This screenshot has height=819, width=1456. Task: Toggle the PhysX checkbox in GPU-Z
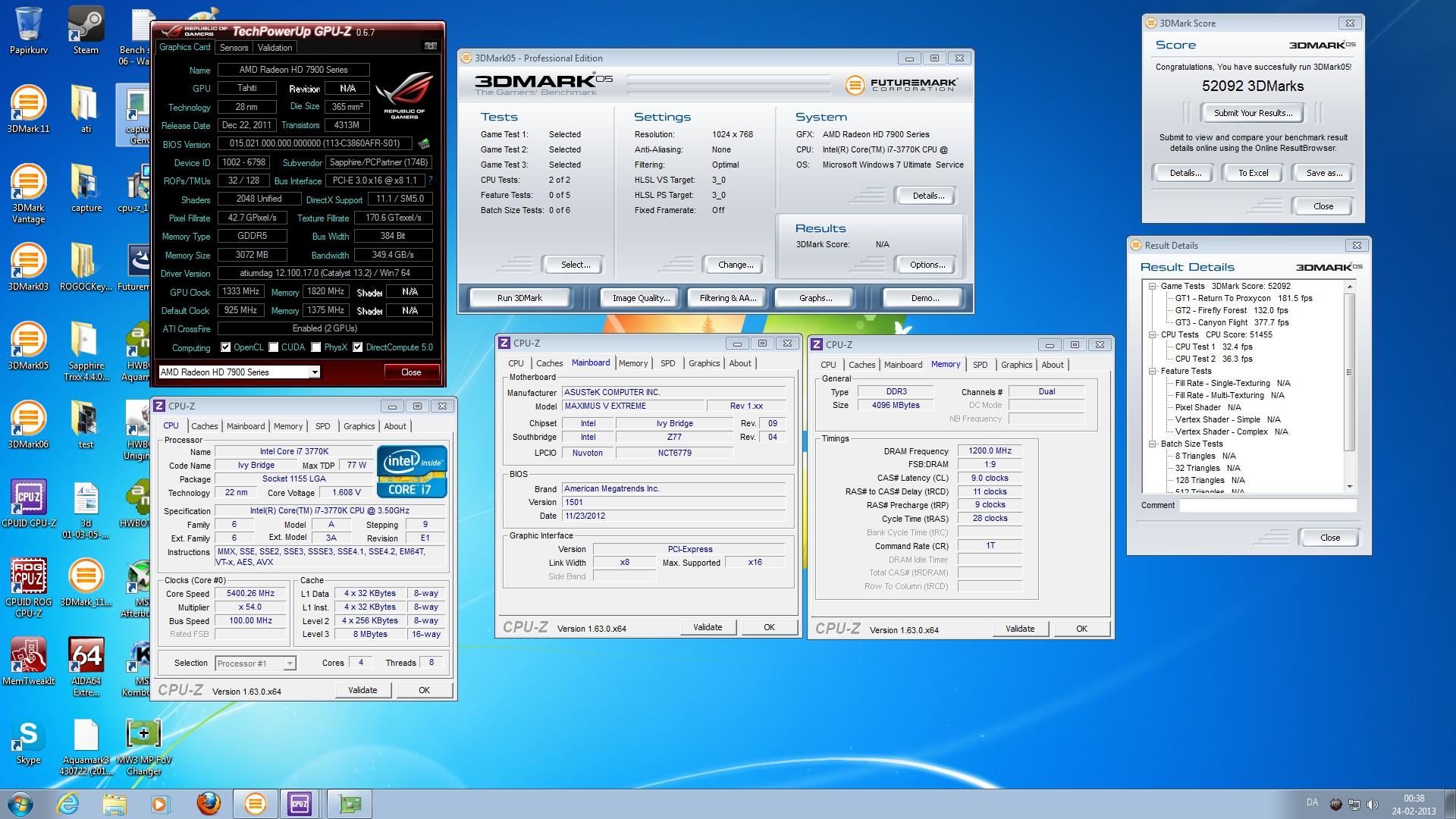(316, 347)
